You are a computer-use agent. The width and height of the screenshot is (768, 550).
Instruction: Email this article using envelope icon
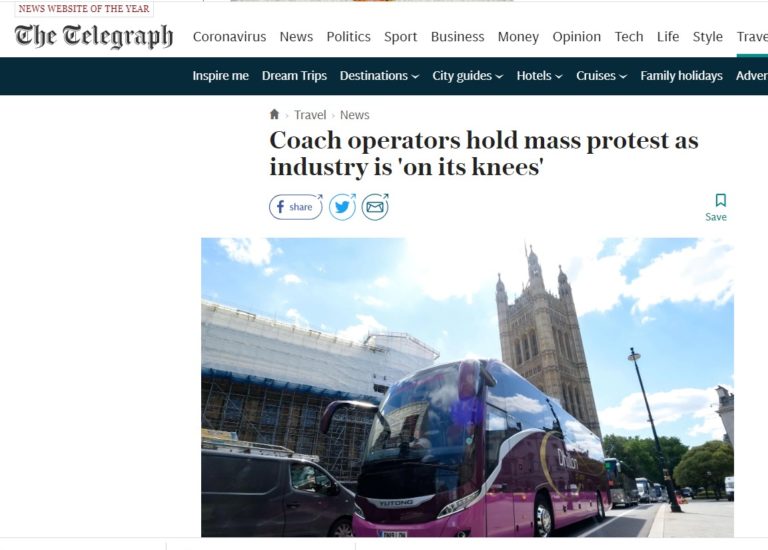(375, 207)
